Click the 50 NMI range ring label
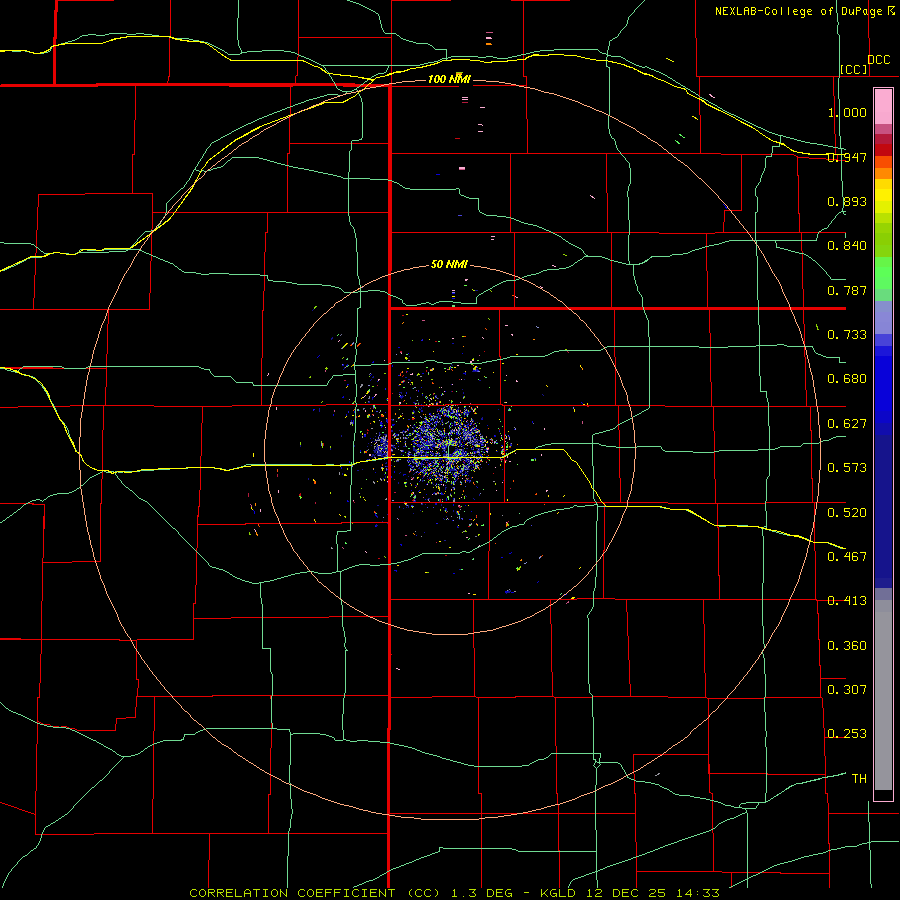Image resolution: width=900 pixels, height=900 pixels. point(449,264)
